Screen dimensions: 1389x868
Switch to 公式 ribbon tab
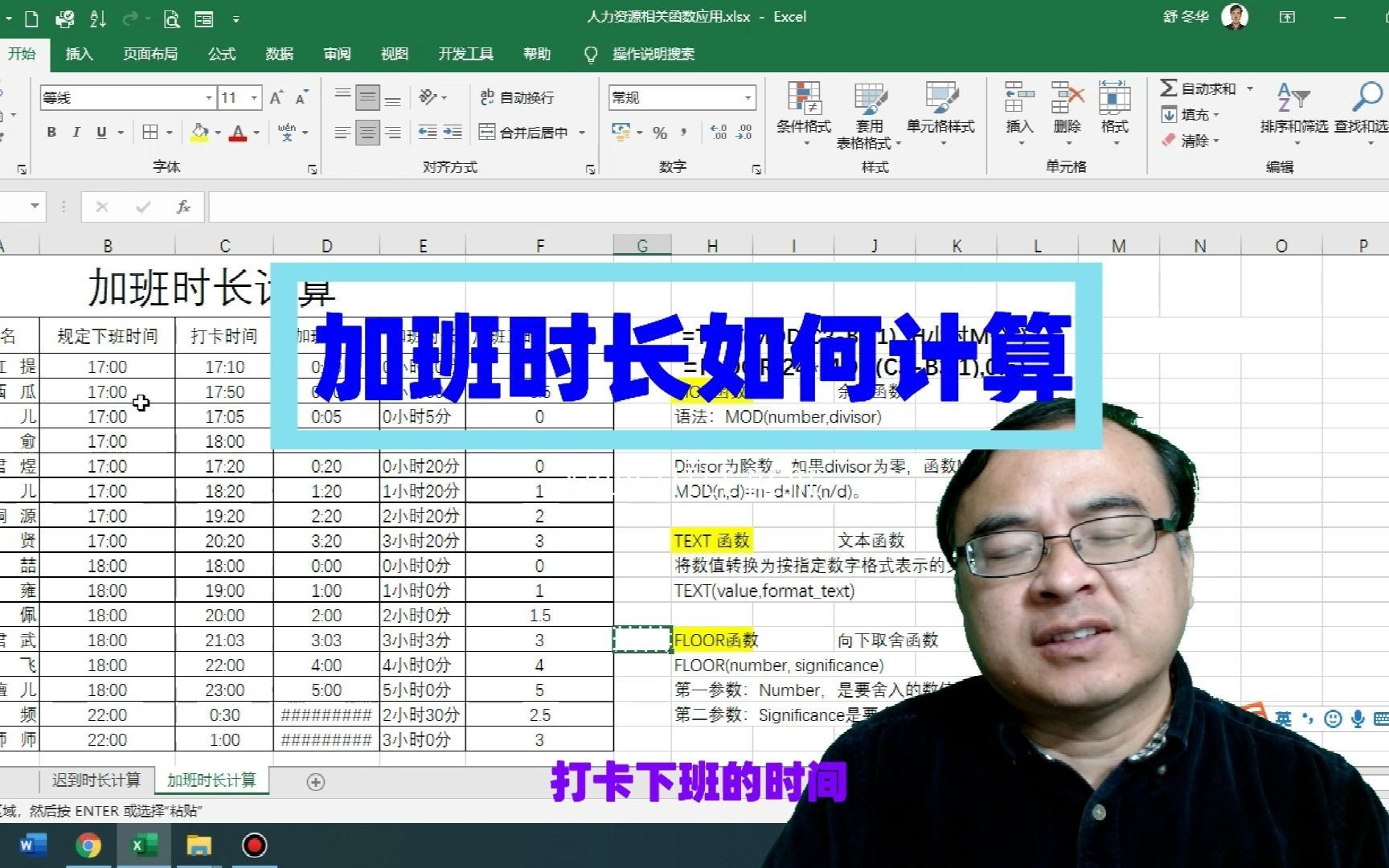[x=222, y=54]
